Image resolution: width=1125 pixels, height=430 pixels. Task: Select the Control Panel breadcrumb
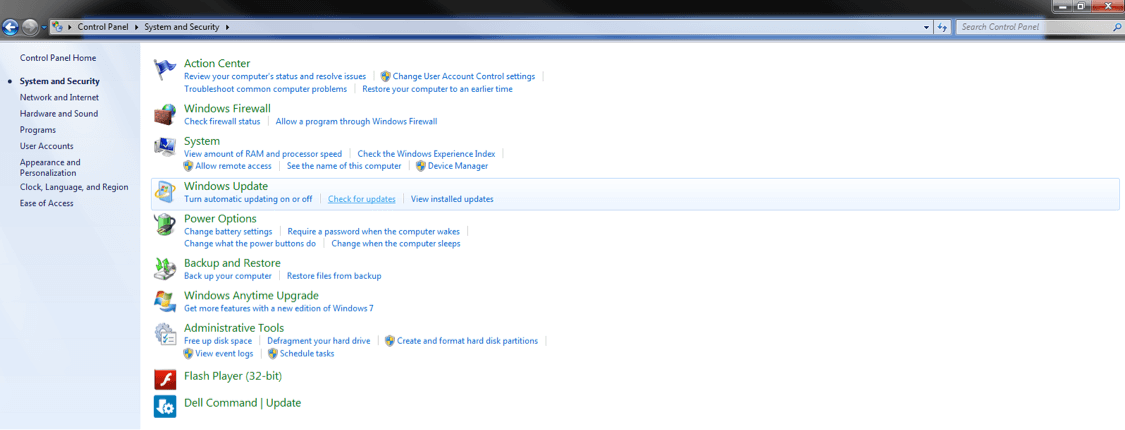pyautogui.click(x=103, y=27)
